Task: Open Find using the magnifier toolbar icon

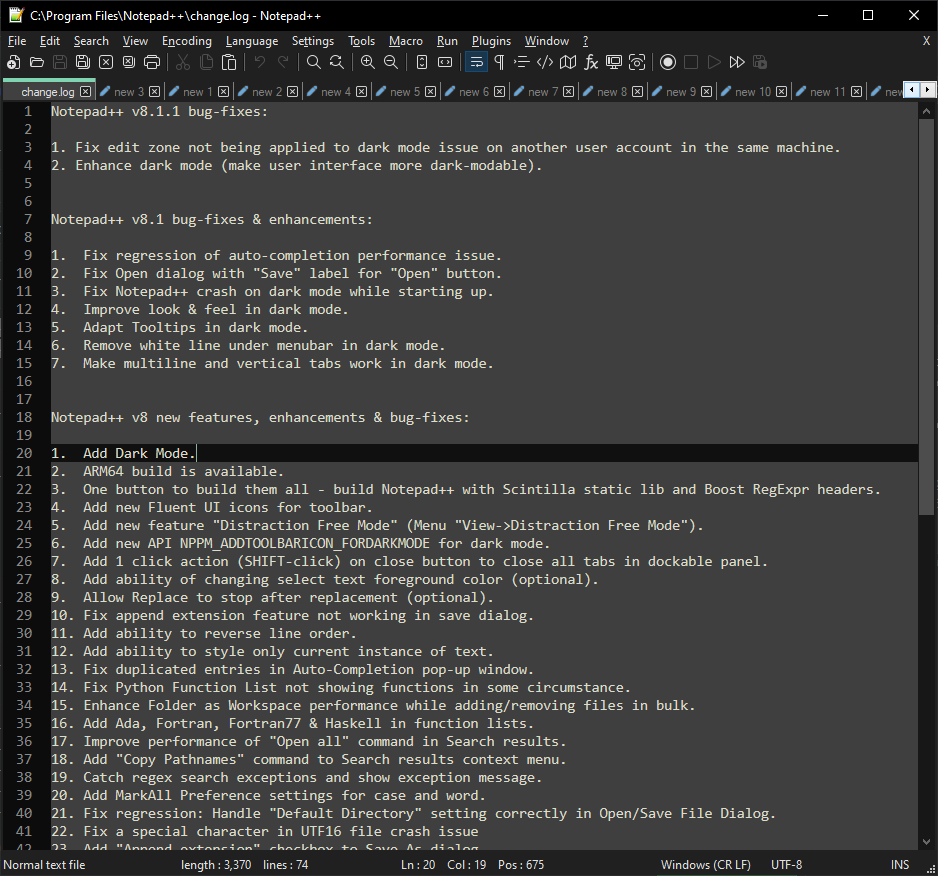Action: [x=312, y=62]
